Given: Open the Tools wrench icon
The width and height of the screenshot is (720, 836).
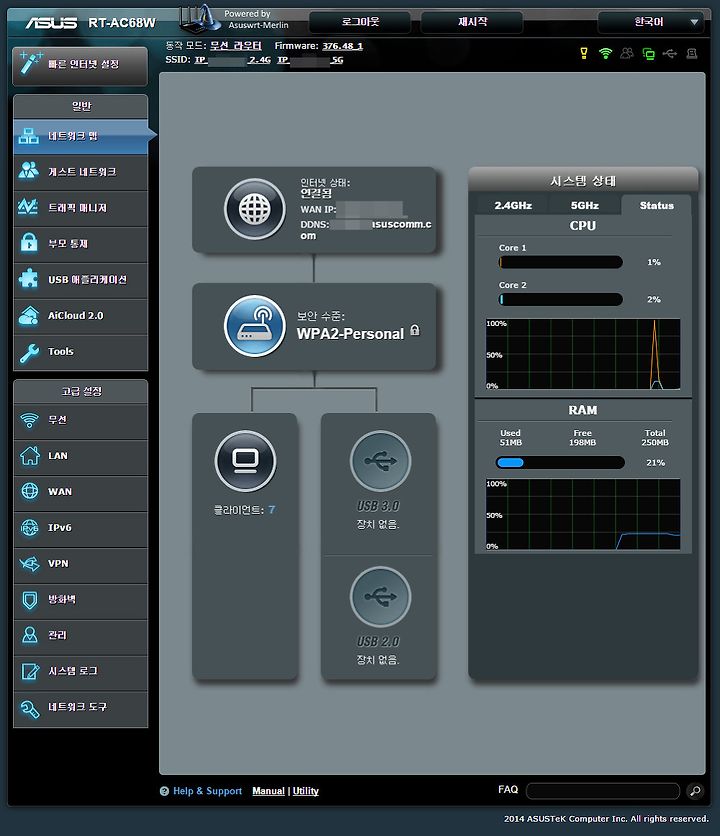Looking at the screenshot, I should 29,352.
